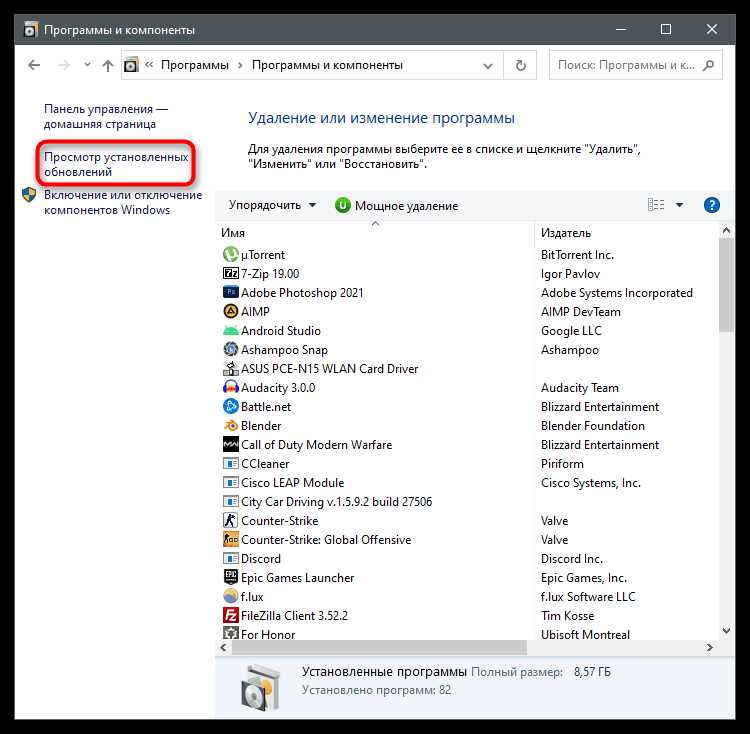Click the AIMP program icon
The width and height of the screenshot is (750, 734).
pos(231,311)
